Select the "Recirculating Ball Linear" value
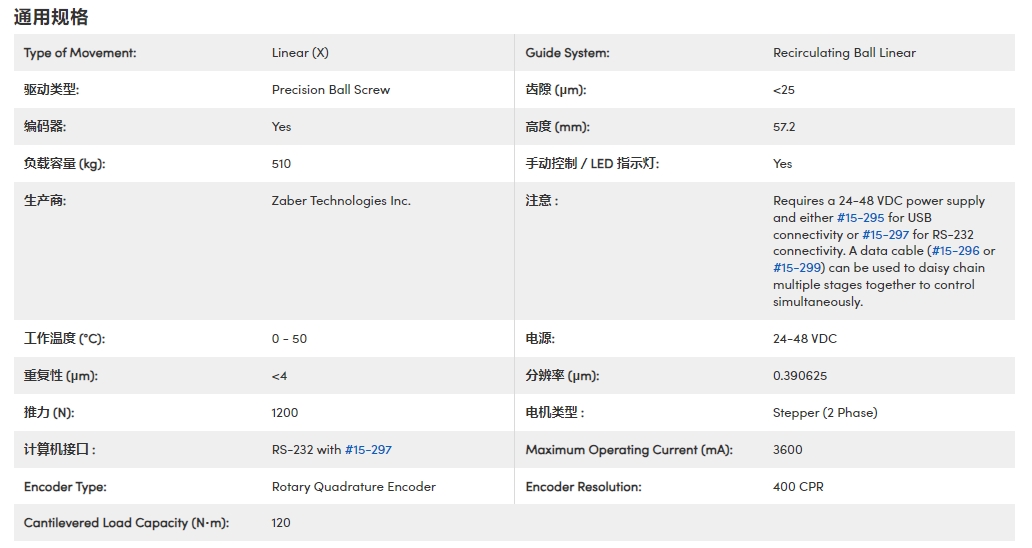1032x548 pixels. pyautogui.click(x=844, y=53)
